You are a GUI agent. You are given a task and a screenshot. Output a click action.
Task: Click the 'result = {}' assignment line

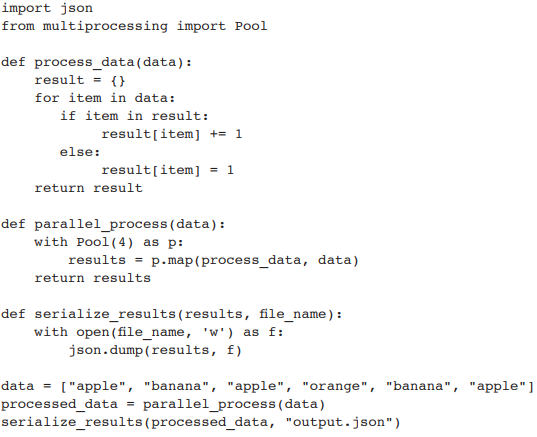[x=80, y=80]
